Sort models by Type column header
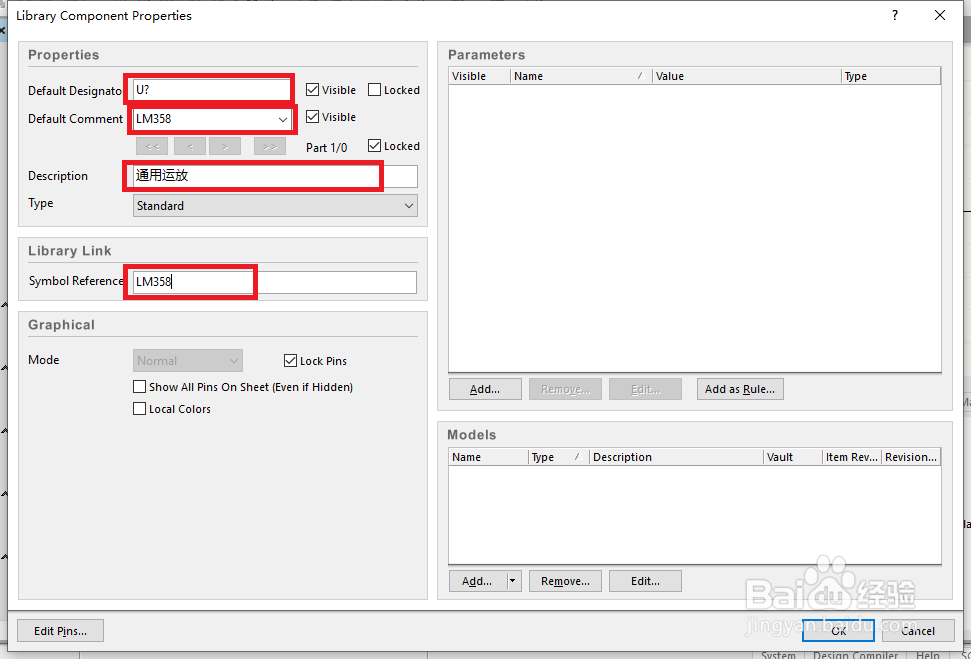Viewport: 971px width, 659px height. click(559, 457)
